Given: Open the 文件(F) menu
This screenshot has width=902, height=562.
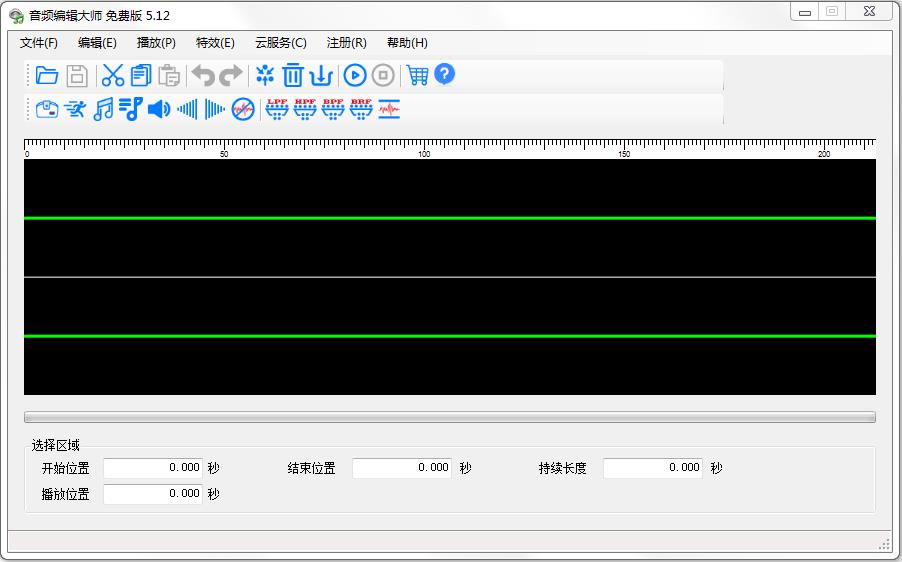Looking at the screenshot, I should click(39, 43).
